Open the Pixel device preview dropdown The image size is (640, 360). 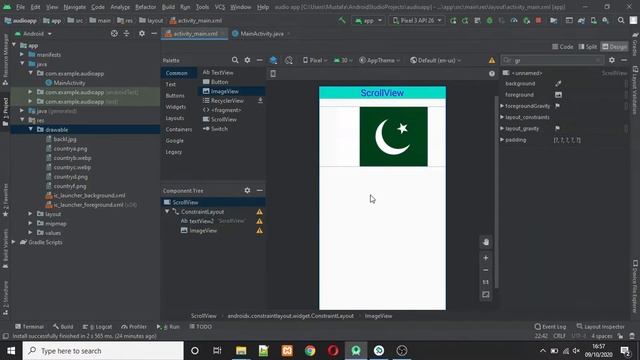[315, 60]
